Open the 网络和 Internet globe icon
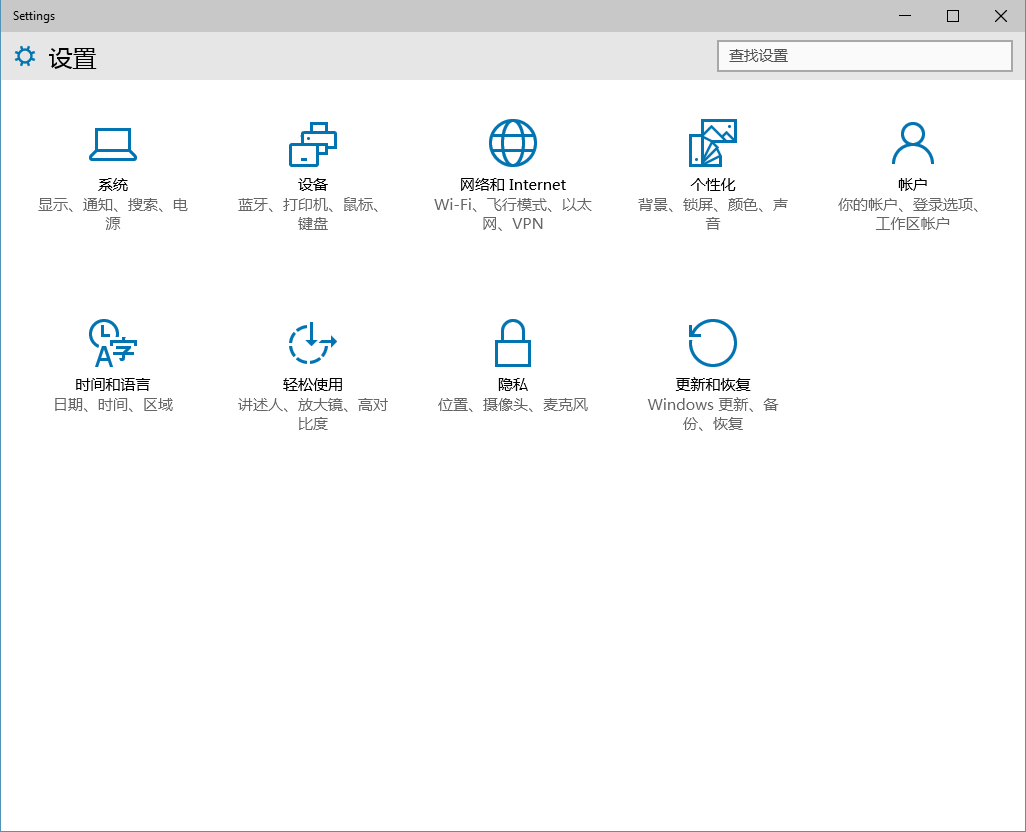 coord(513,143)
